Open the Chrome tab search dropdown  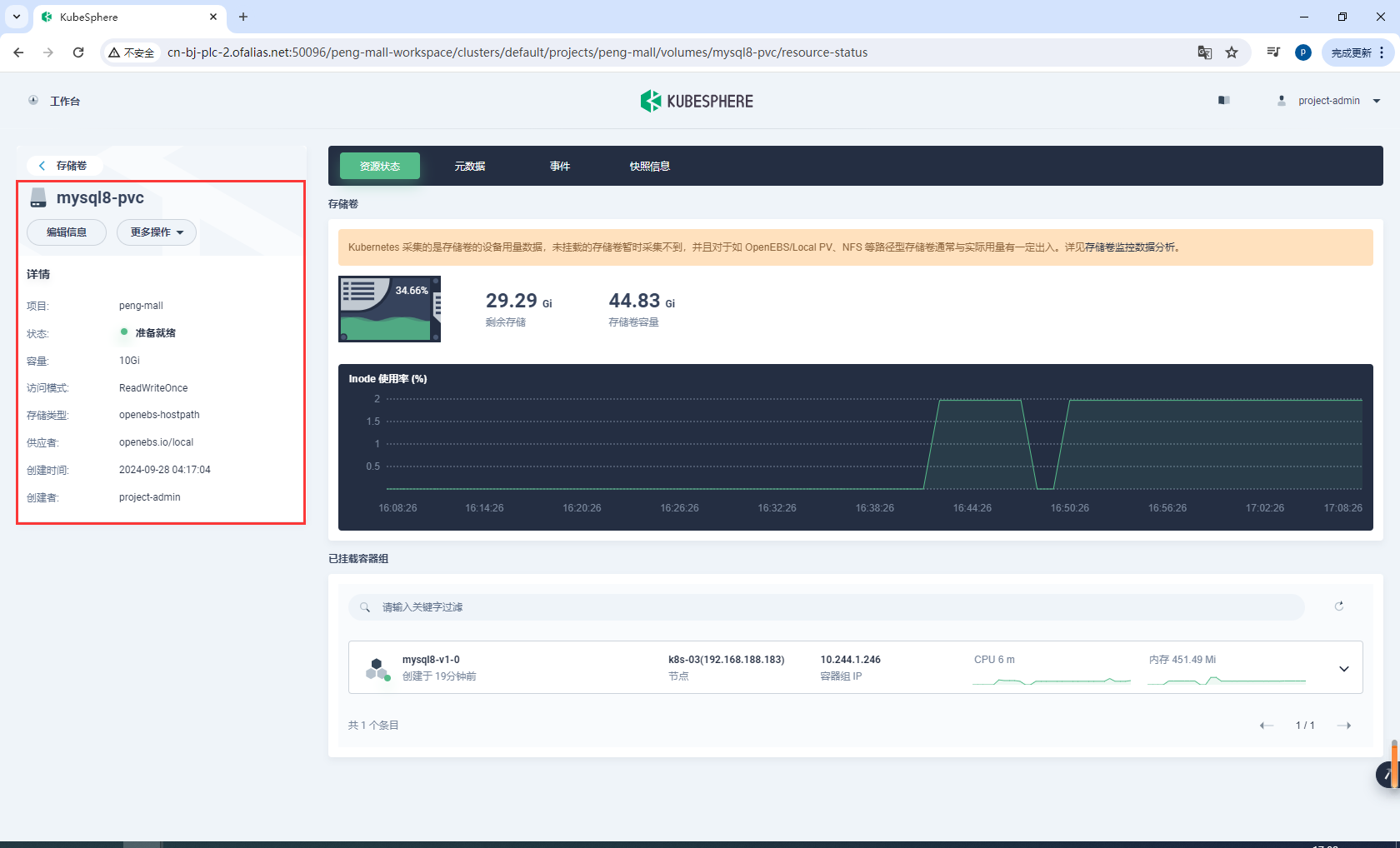click(17, 17)
